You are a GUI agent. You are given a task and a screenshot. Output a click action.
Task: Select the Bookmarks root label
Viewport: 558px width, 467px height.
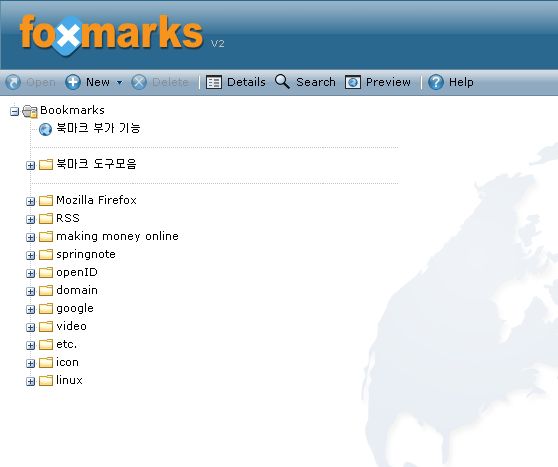(72, 110)
